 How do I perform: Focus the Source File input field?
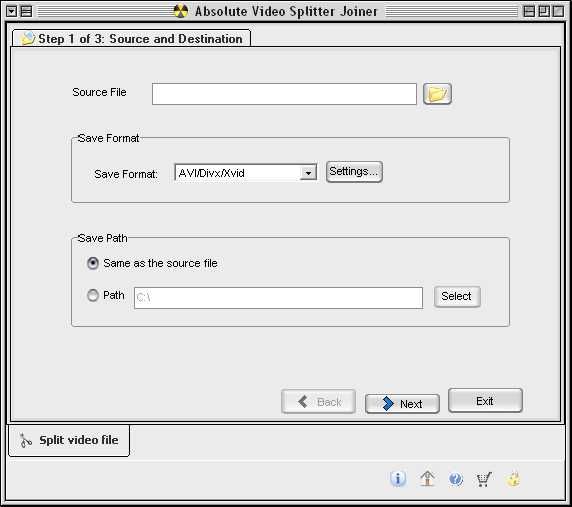[x=284, y=94]
